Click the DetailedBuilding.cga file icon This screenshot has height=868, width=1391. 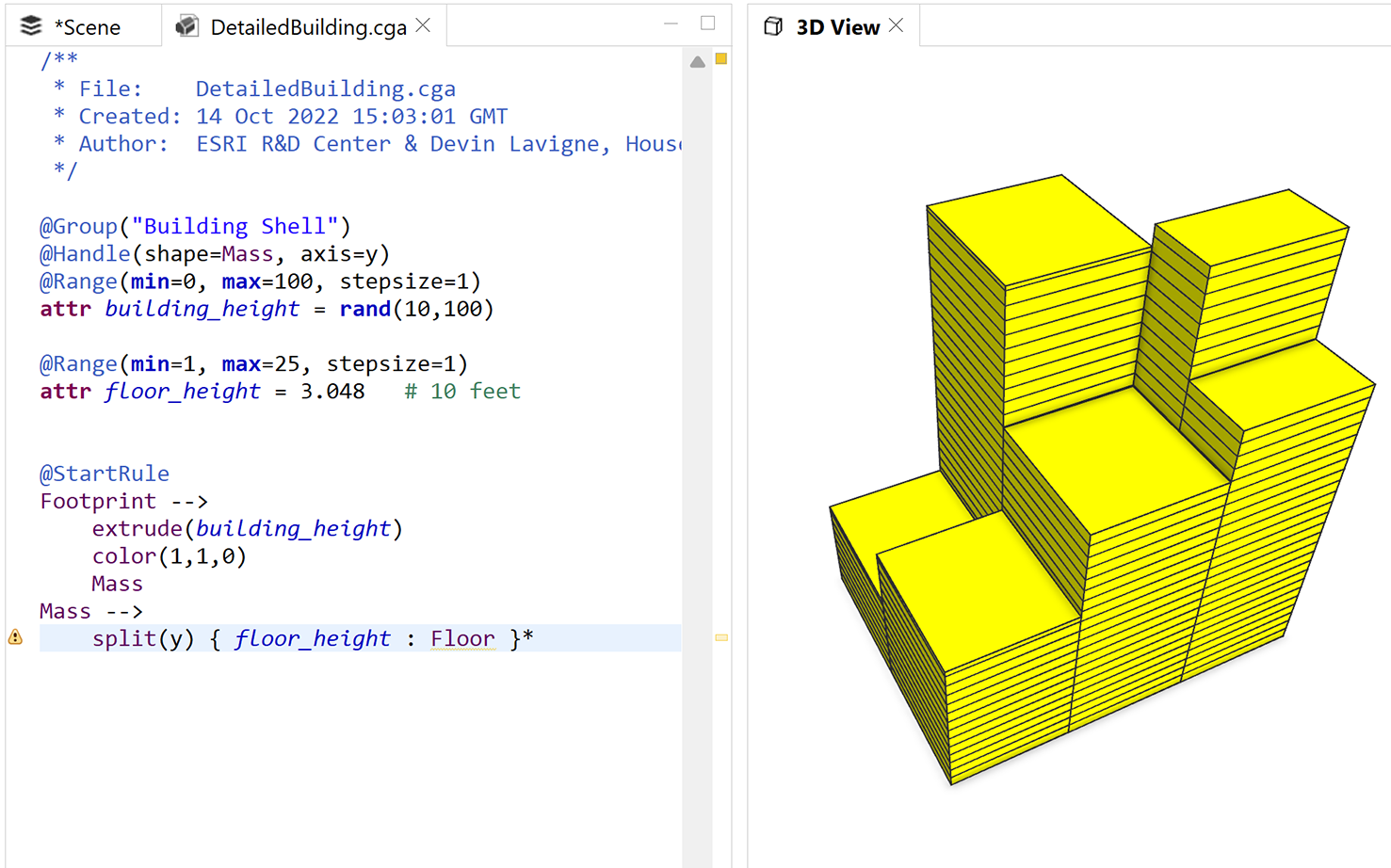click(x=187, y=26)
